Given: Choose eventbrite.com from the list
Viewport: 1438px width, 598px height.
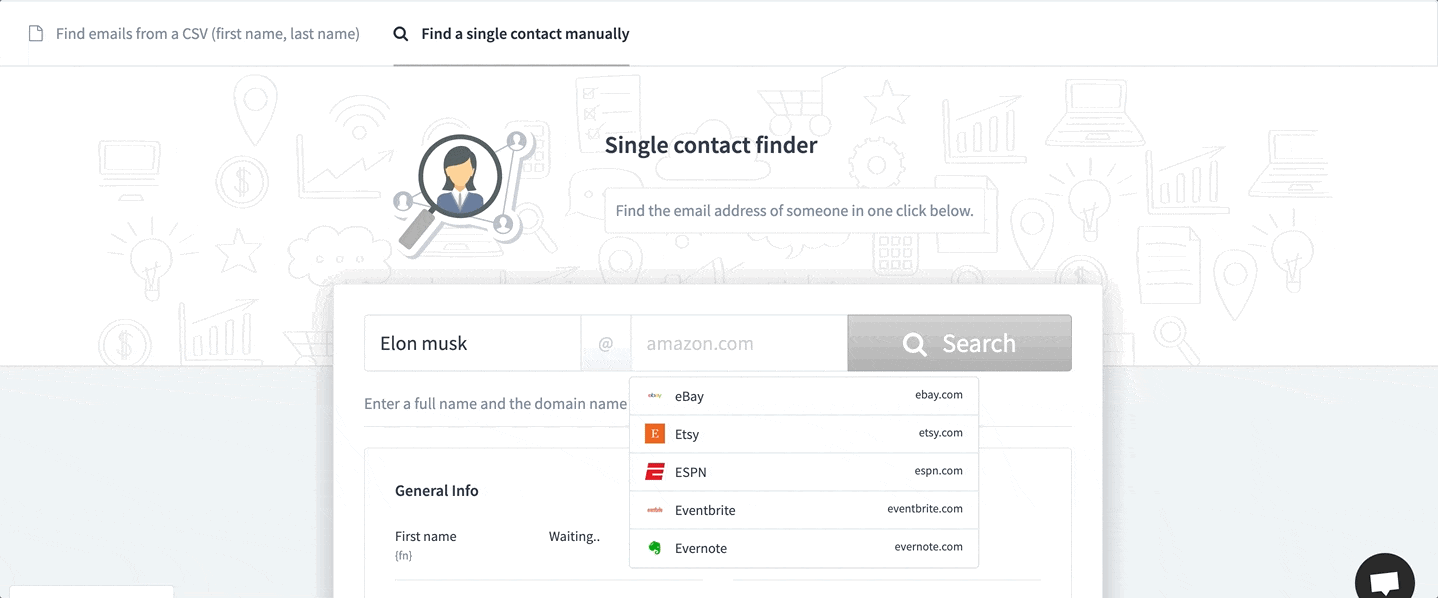Looking at the screenshot, I should coord(804,510).
